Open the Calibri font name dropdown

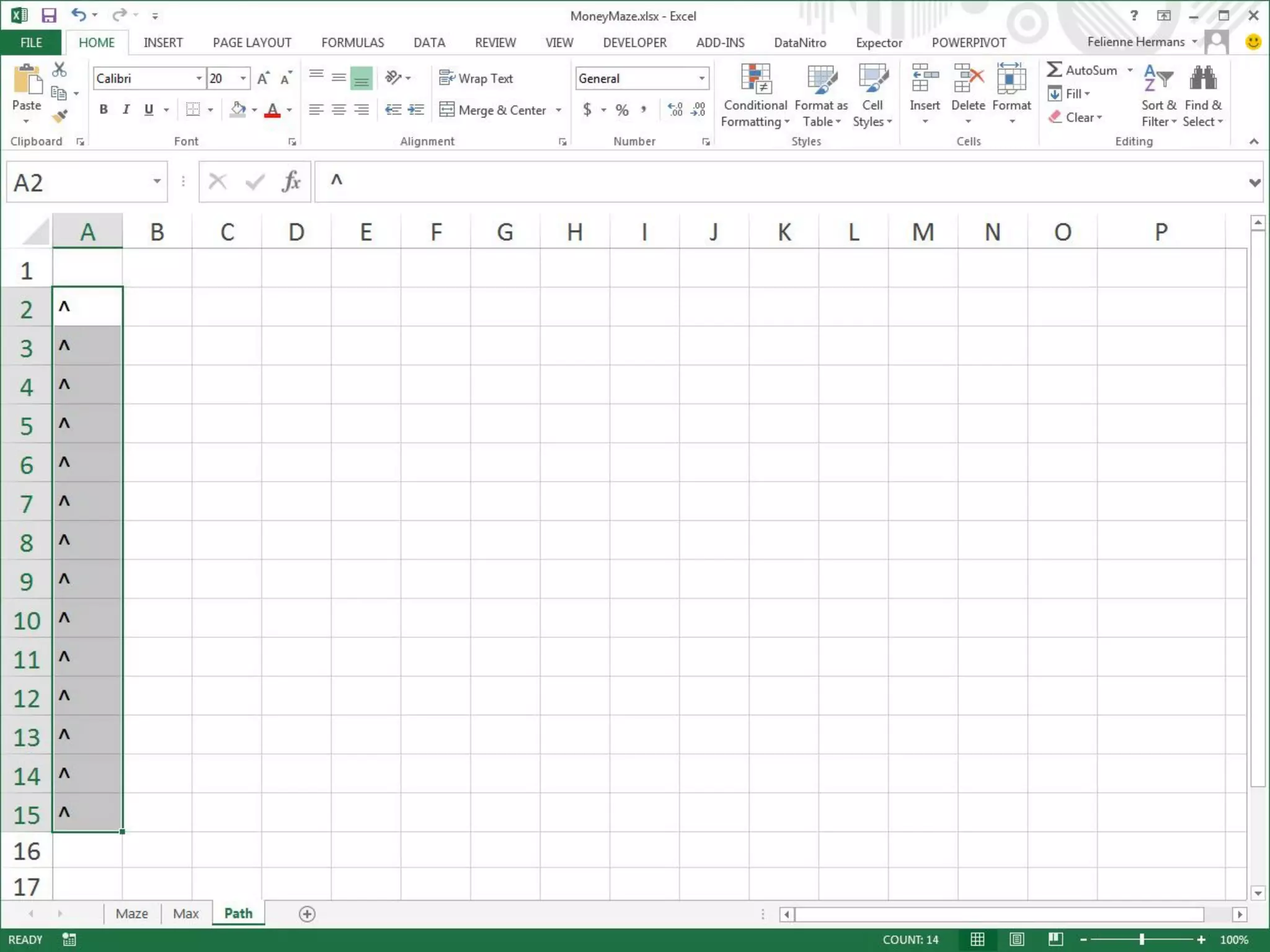[x=198, y=79]
